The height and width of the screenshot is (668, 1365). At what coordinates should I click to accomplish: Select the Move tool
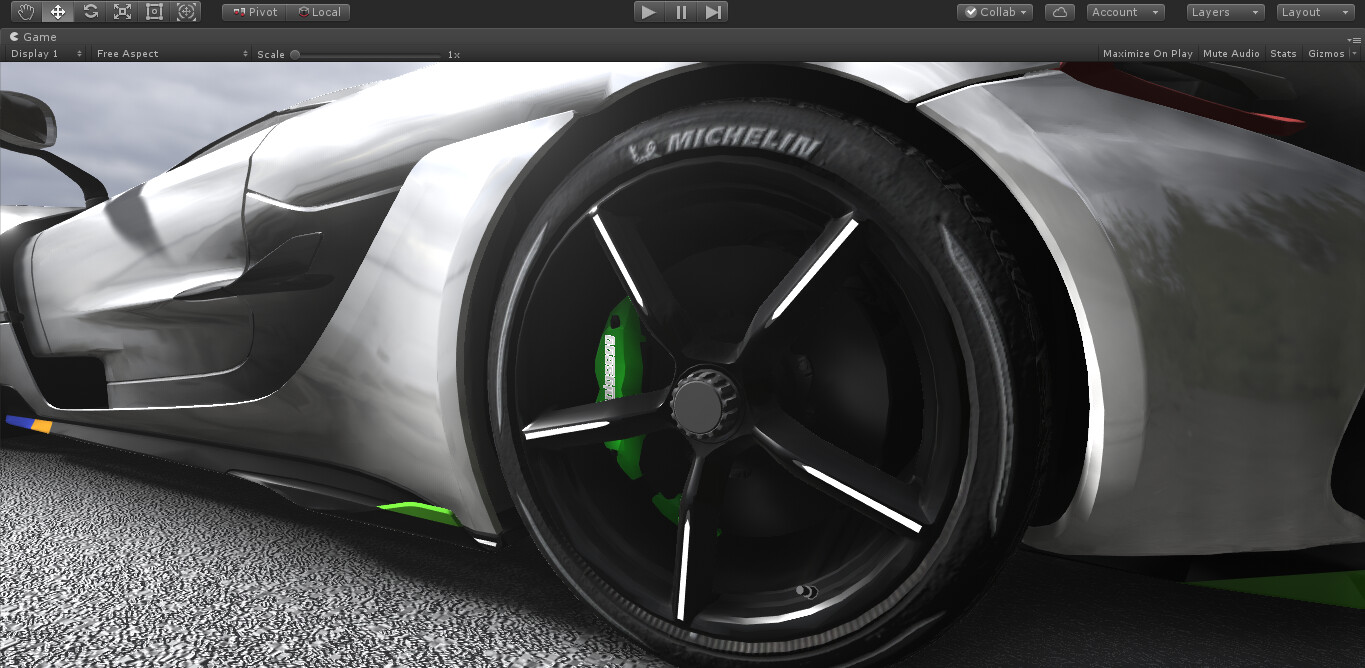tap(58, 12)
